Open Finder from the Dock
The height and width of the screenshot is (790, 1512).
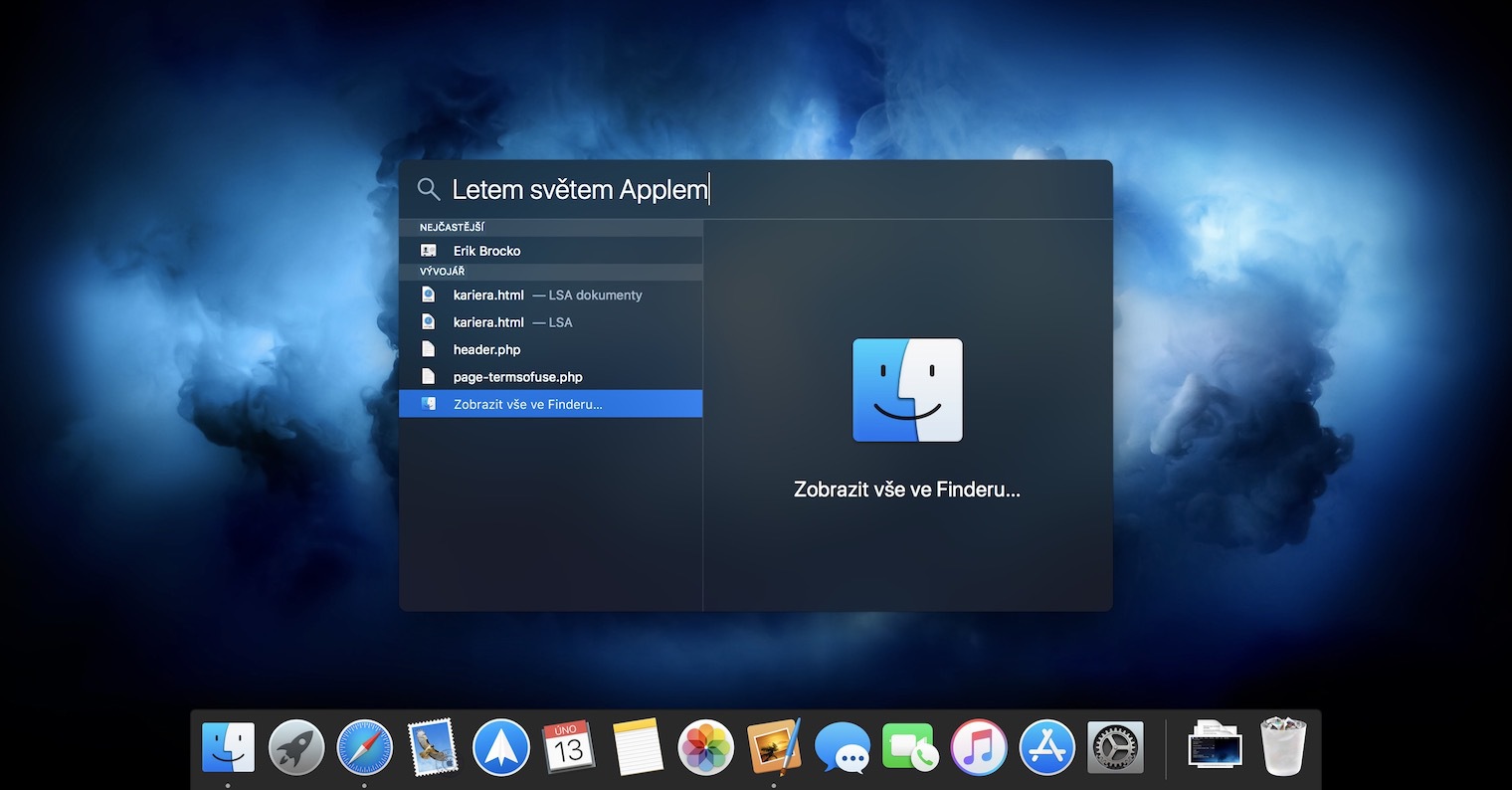(228, 747)
